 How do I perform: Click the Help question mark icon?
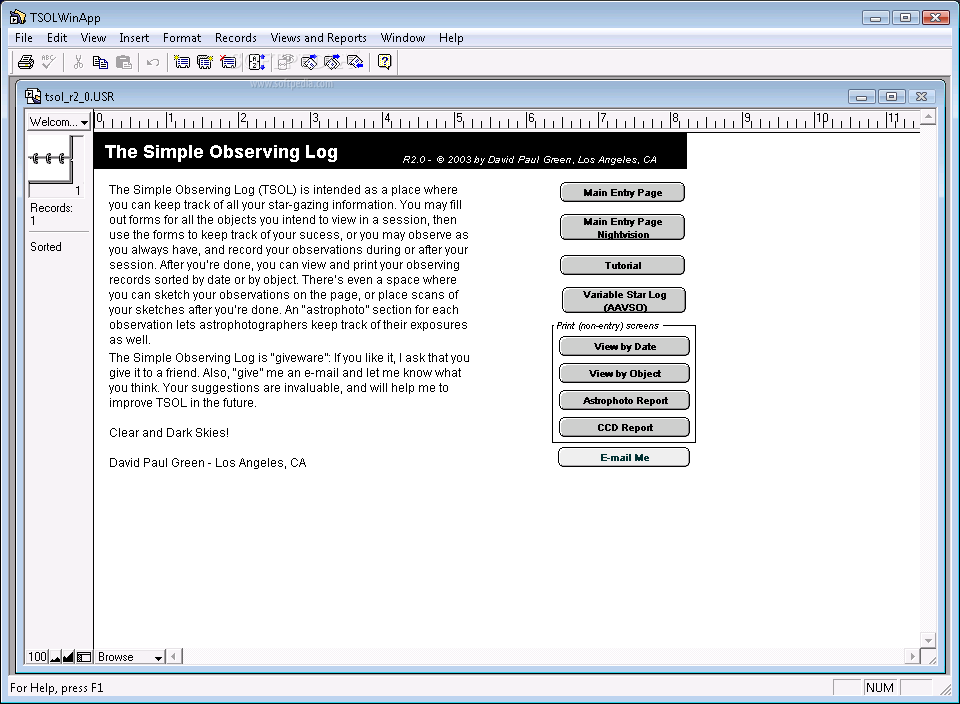click(384, 62)
